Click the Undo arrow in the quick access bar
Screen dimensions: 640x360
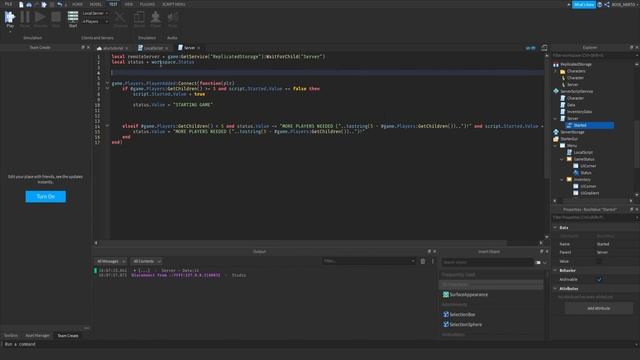60,4
